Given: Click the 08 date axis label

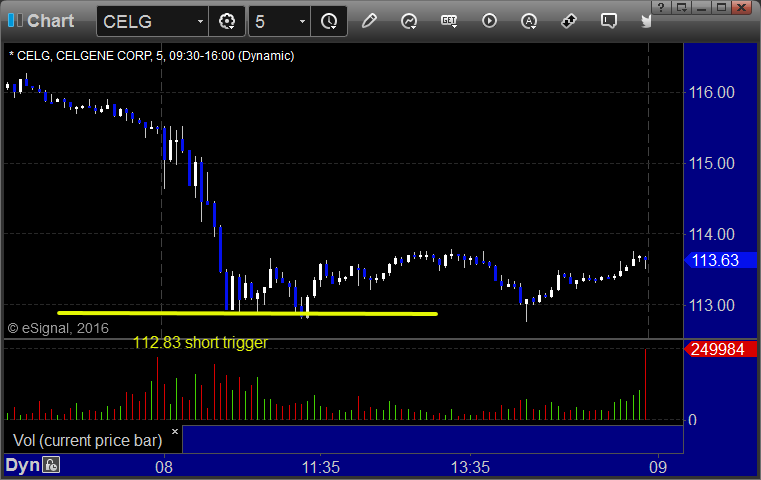Looking at the screenshot, I should (164, 467).
